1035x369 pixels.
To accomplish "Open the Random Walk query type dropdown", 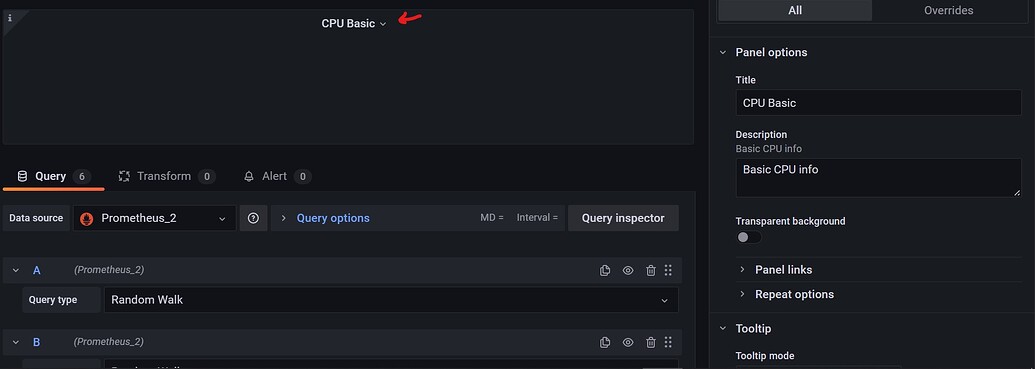I will [391, 300].
